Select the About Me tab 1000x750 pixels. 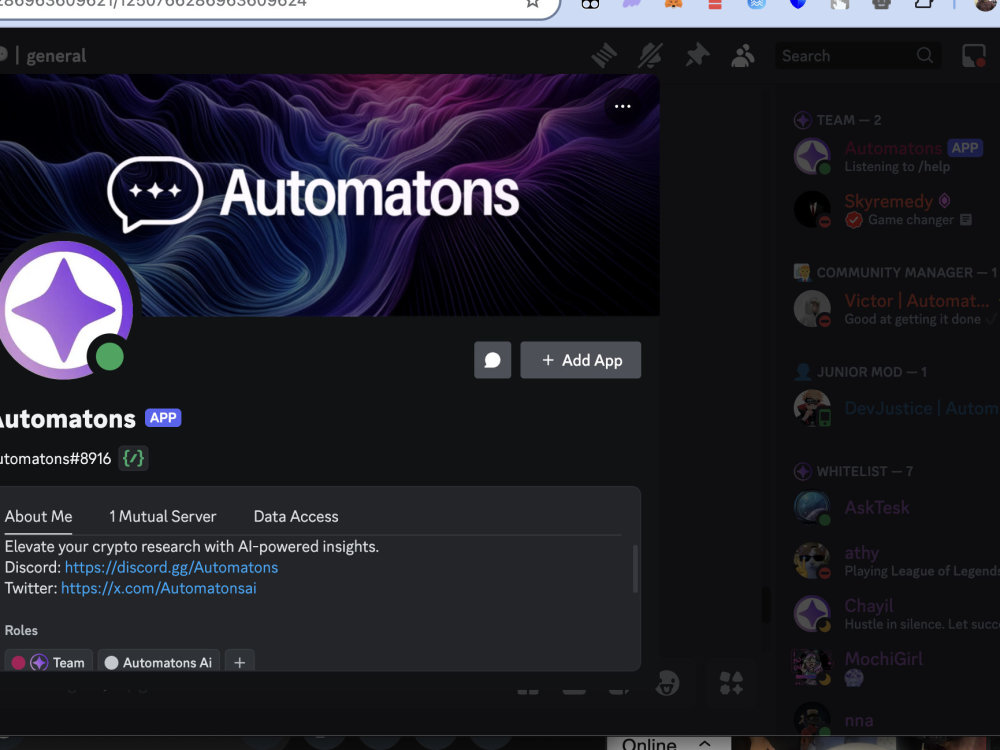(38, 516)
